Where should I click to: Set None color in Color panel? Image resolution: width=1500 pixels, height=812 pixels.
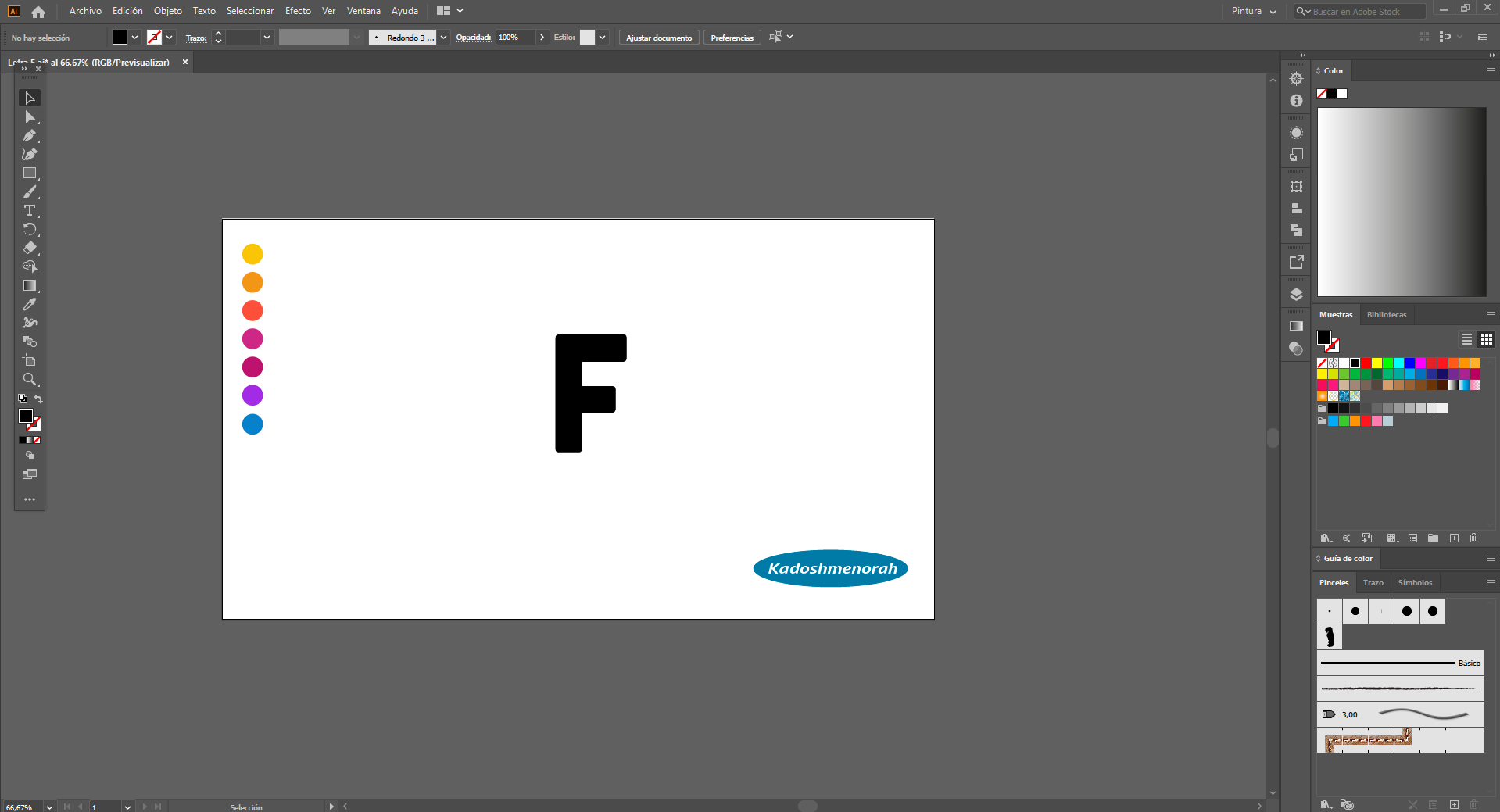click(1322, 94)
